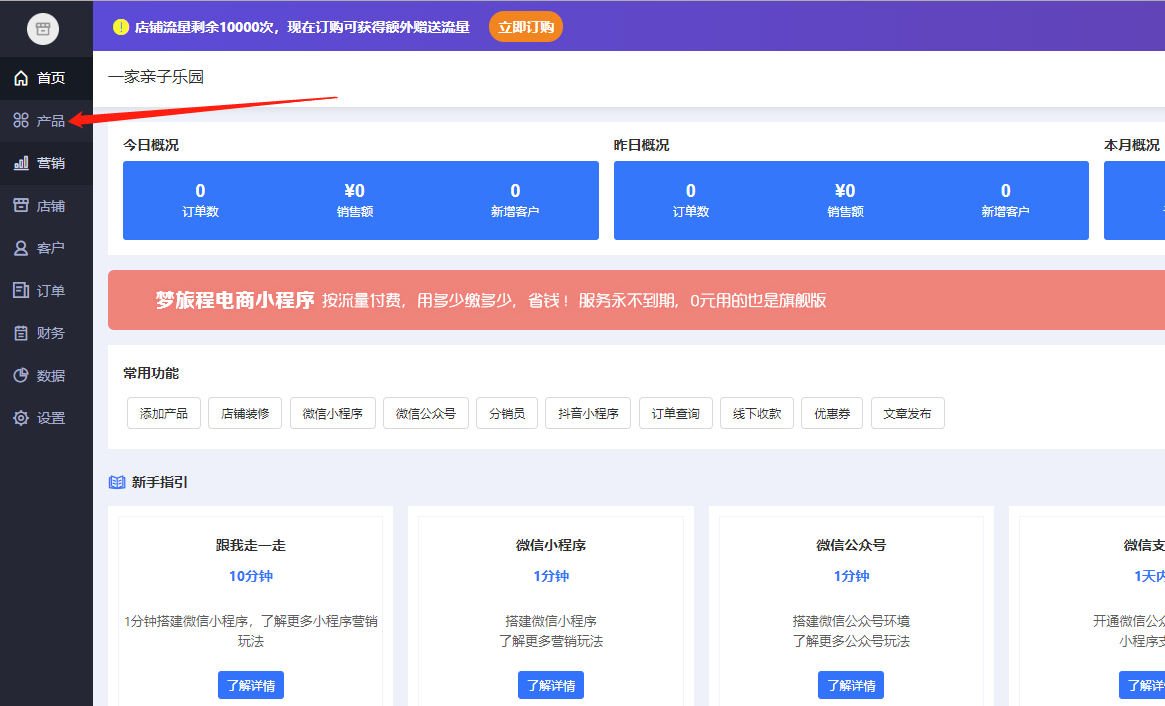Screen dimensions: 1165x706
Task: Click the 昨日概况 heading
Action: 641,145
